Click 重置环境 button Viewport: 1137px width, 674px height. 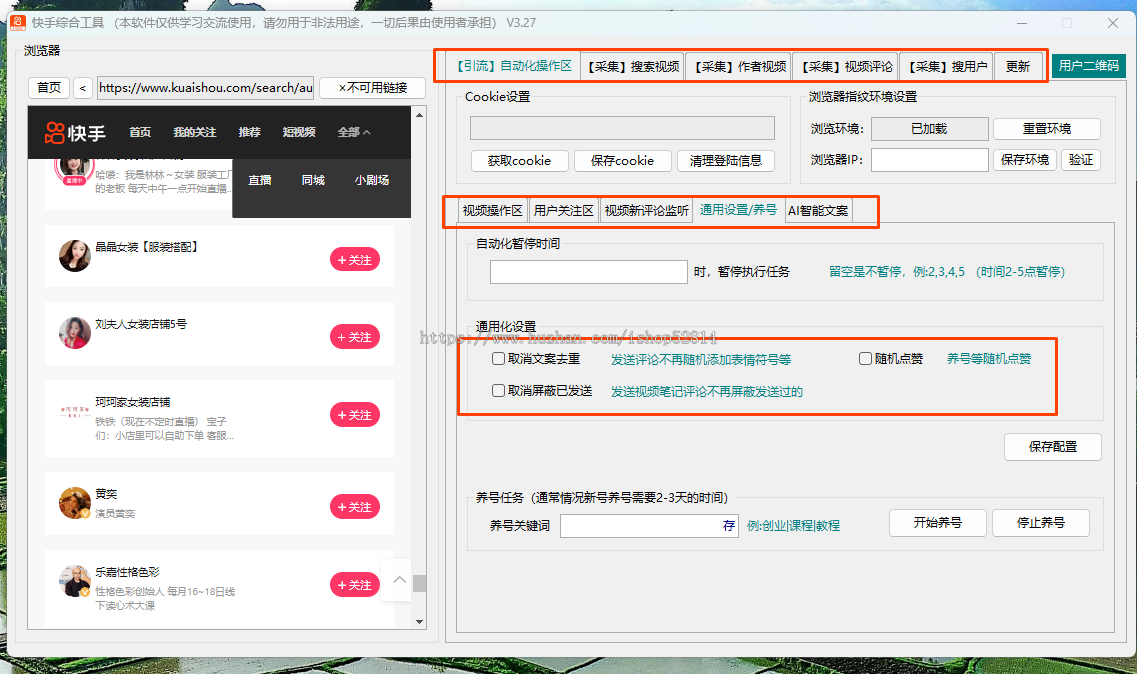1047,128
